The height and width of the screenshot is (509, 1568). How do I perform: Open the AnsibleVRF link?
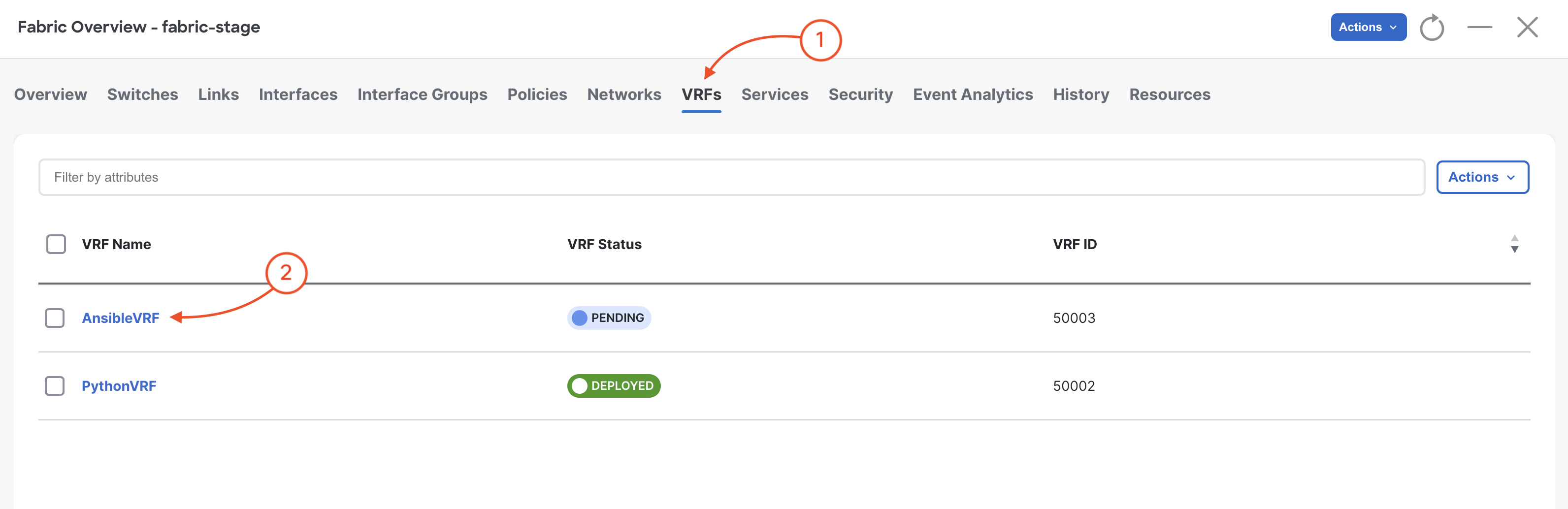point(121,318)
